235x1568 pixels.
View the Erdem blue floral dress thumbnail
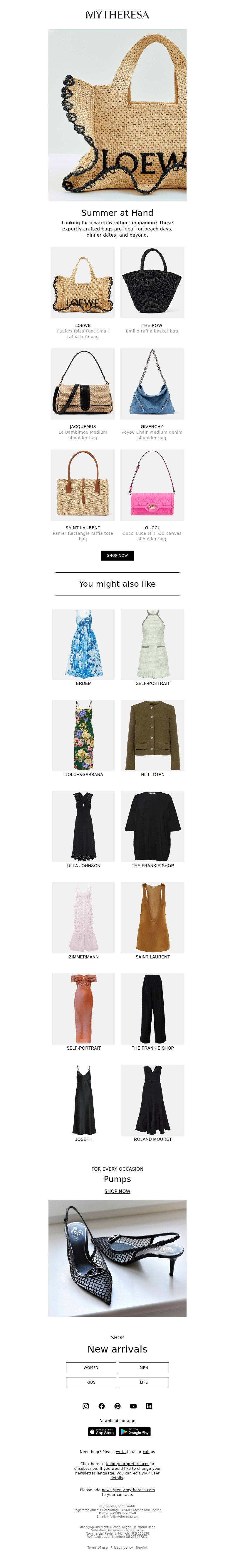(84, 644)
